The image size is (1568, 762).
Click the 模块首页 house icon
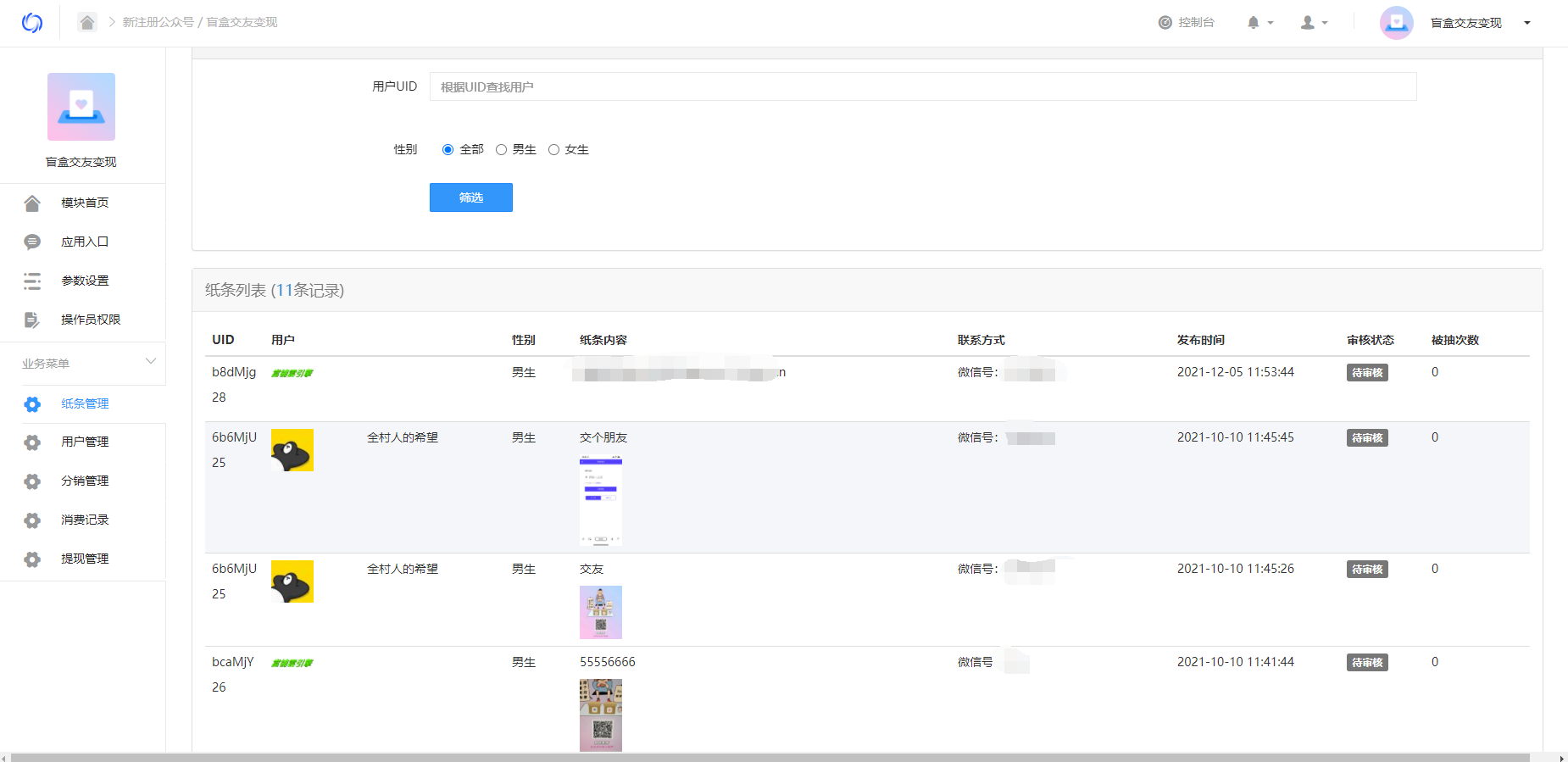click(32, 203)
